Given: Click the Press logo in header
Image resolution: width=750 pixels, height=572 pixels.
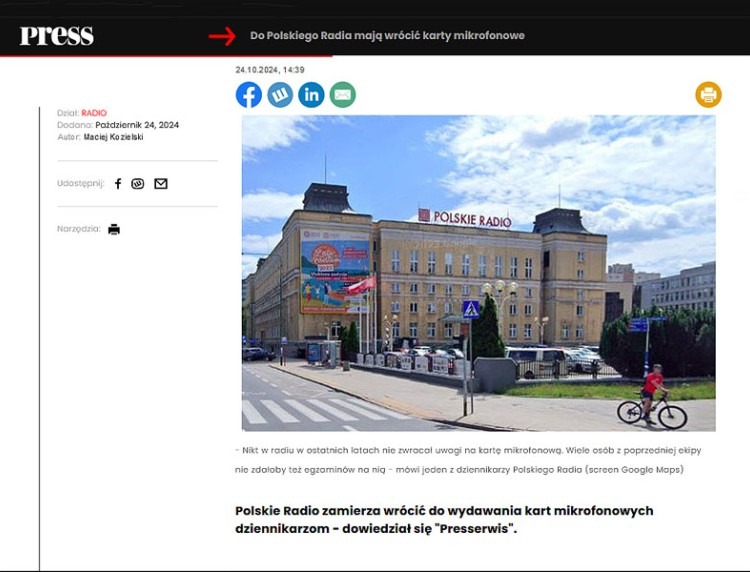Looking at the screenshot, I should click(x=56, y=36).
